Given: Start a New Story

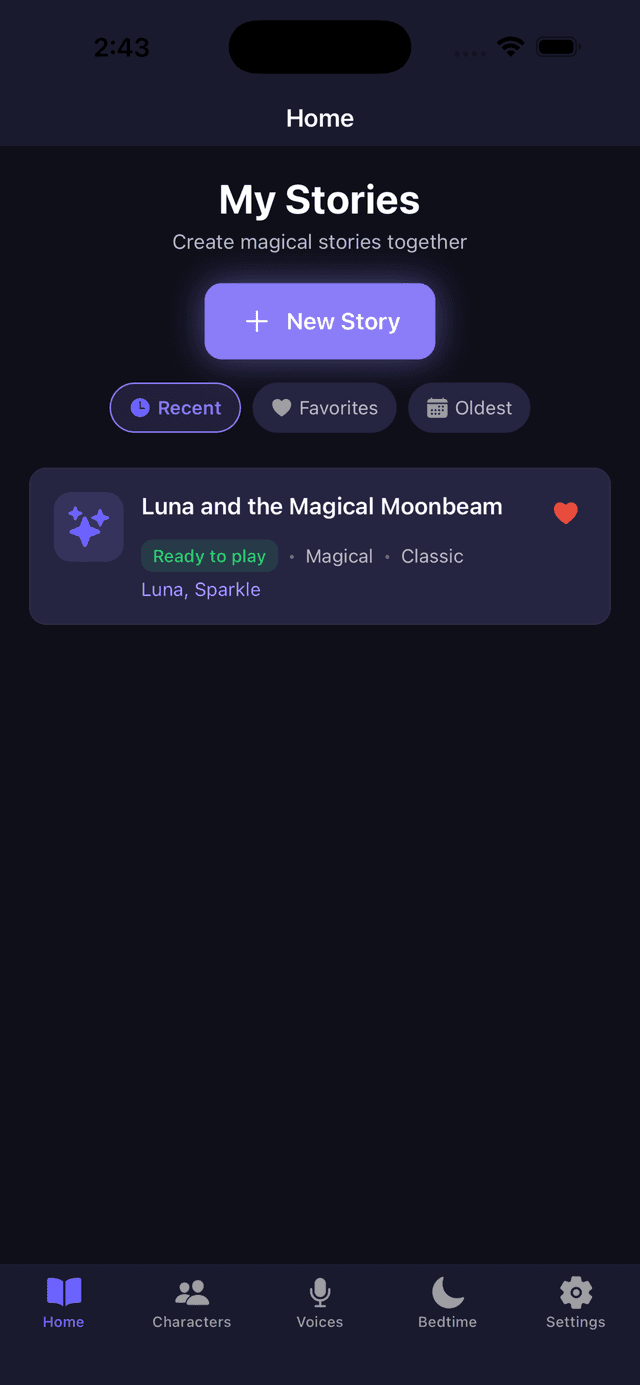Looking at the screenshot, I should [319, 321].
